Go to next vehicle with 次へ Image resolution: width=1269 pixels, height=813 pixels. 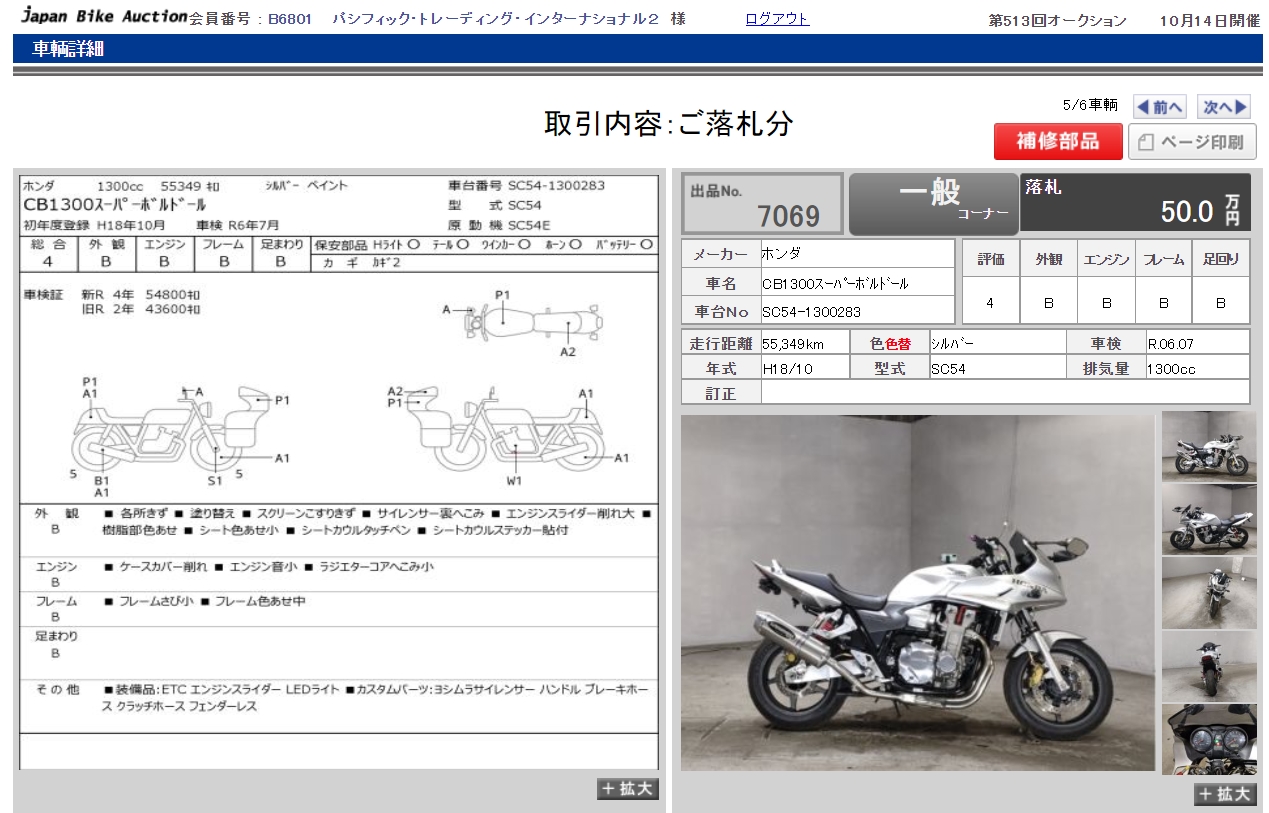[1224, 107]
